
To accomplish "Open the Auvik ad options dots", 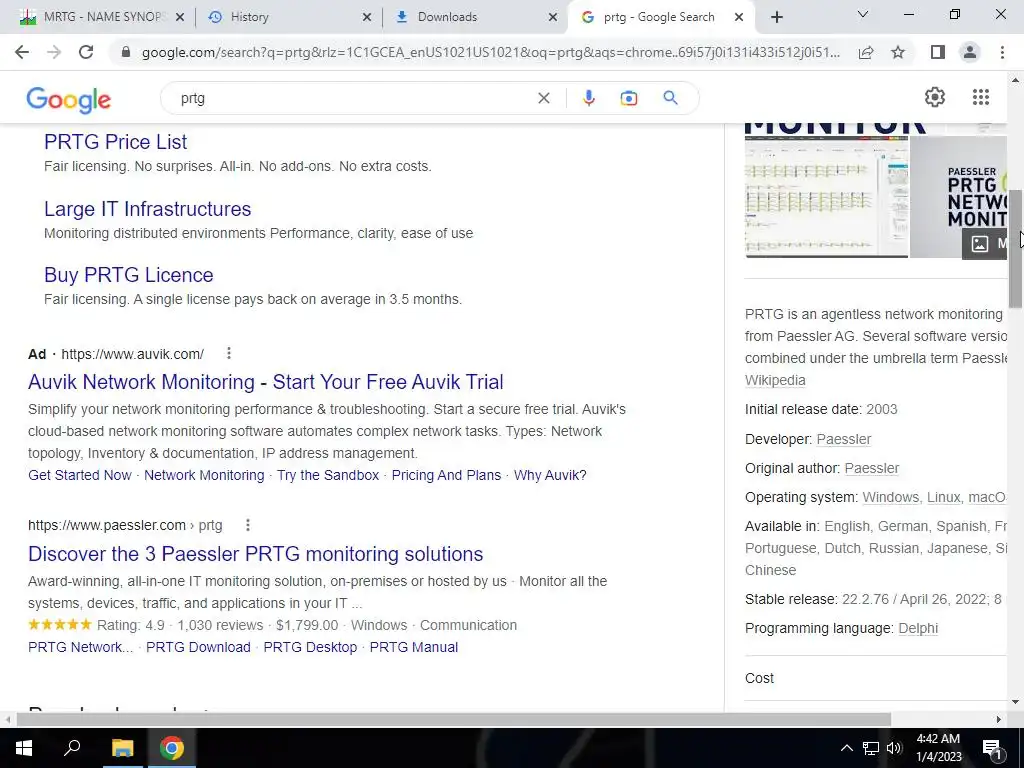I will [x=229, y=353].
